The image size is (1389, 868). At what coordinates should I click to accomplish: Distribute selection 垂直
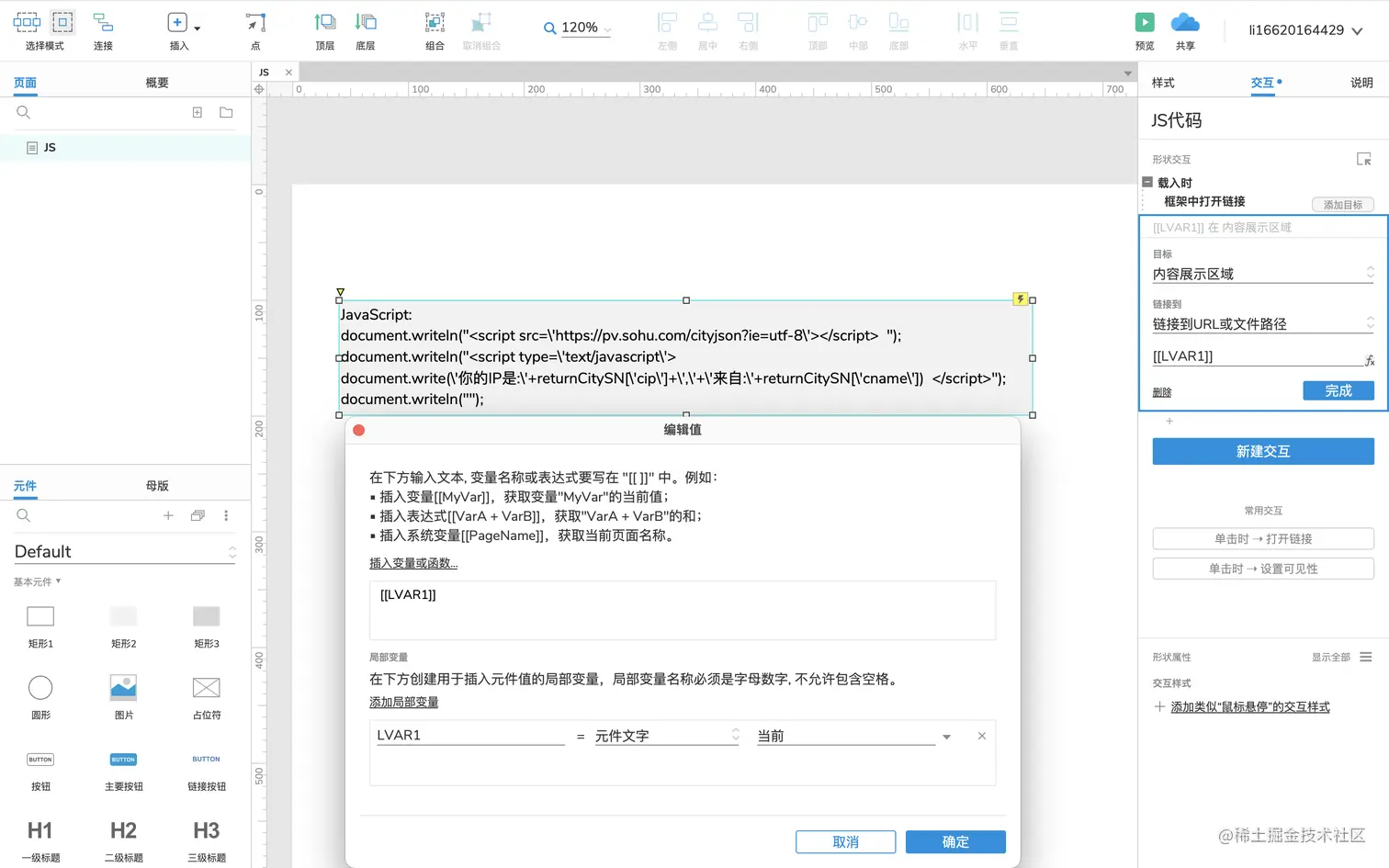tap(1009, 29)
